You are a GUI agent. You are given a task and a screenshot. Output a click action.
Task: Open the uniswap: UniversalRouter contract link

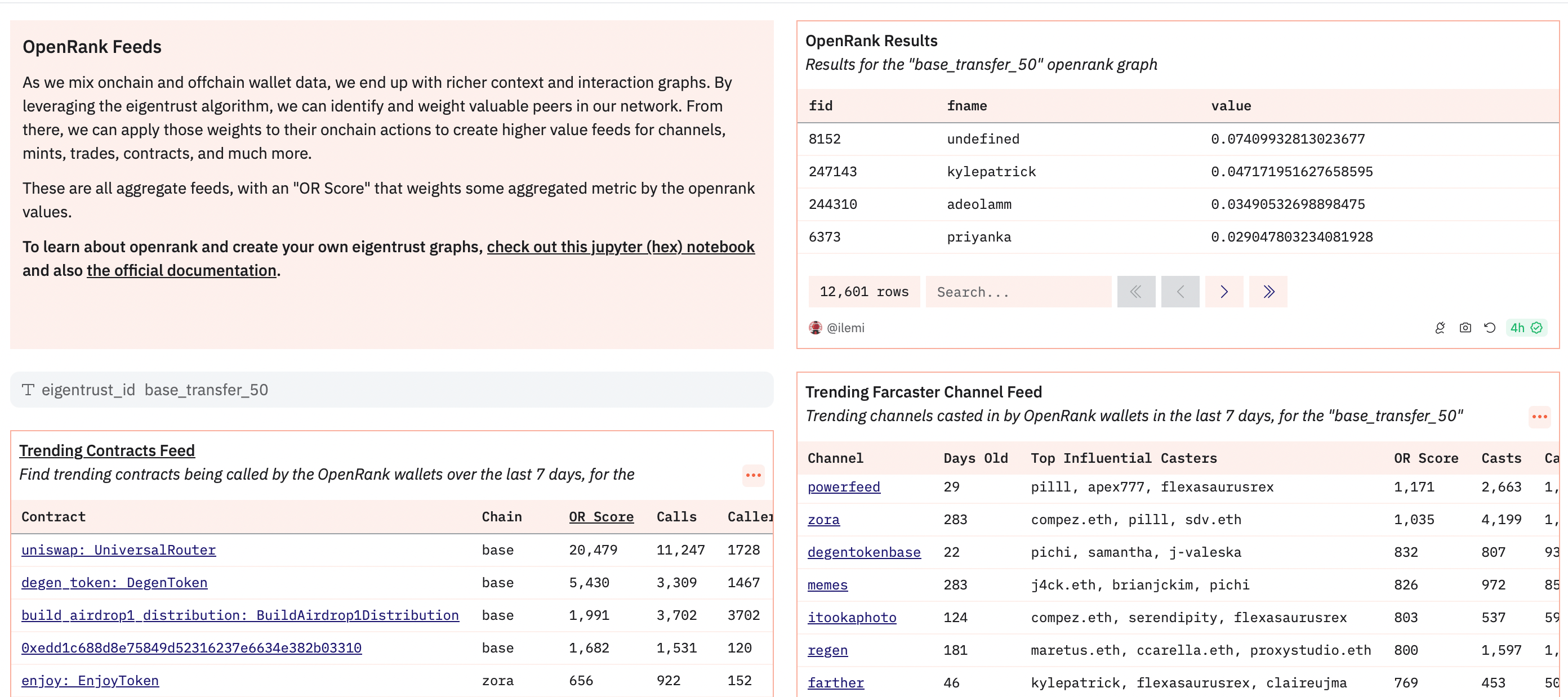coord(119,550)
